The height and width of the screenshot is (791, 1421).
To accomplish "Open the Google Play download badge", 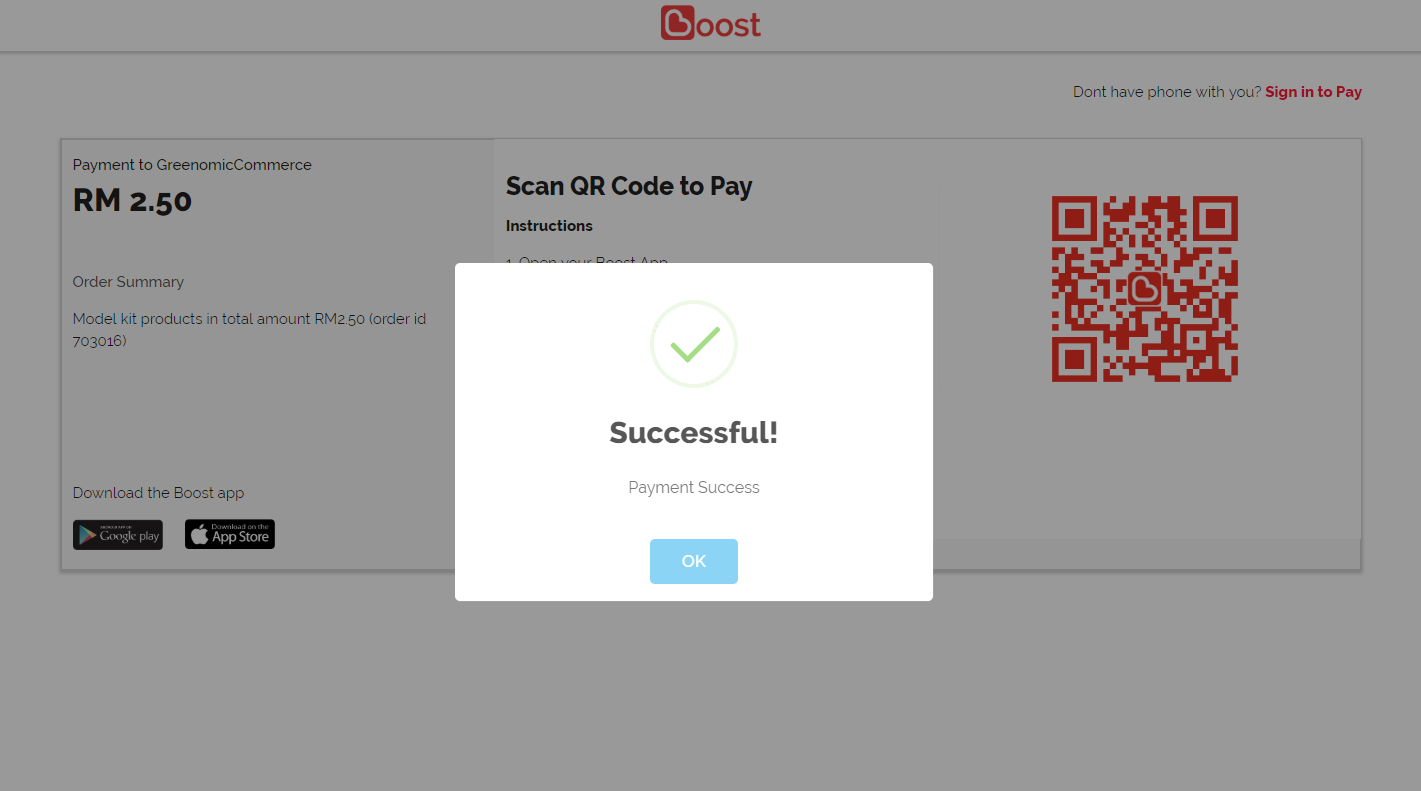I will coord(118,535).
